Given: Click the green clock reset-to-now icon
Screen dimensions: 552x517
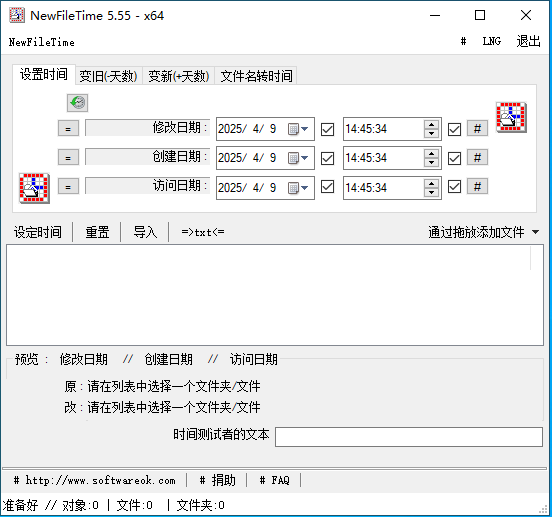Looking at the screenshot, I should point(77,103).
